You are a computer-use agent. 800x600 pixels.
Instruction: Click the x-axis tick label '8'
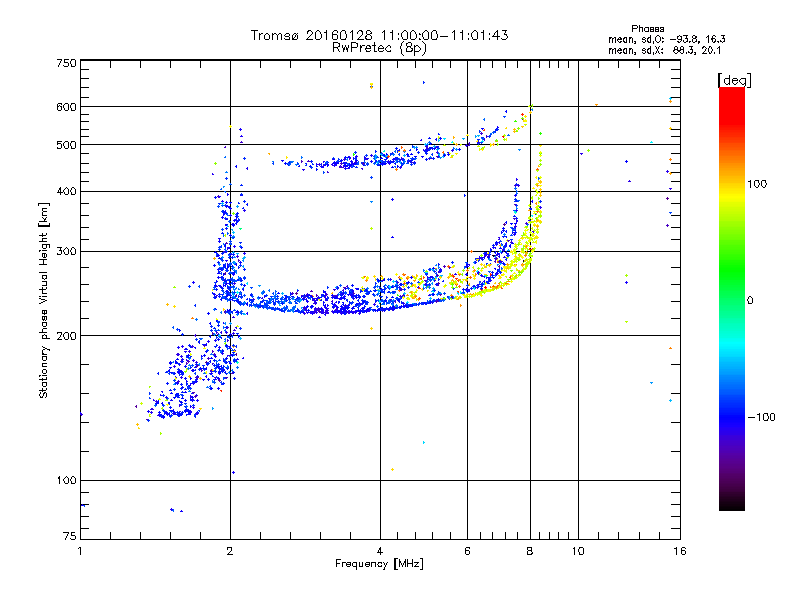(x=530, y=551)
